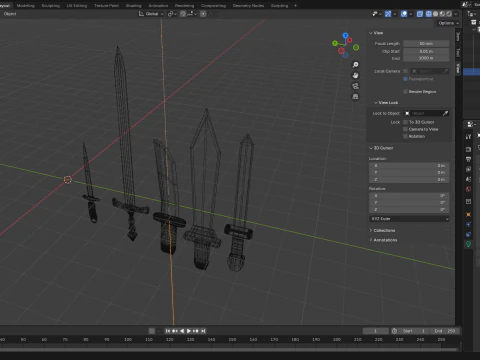
Task: Toggle show gizmo button in header
Action: click(388, 14)
